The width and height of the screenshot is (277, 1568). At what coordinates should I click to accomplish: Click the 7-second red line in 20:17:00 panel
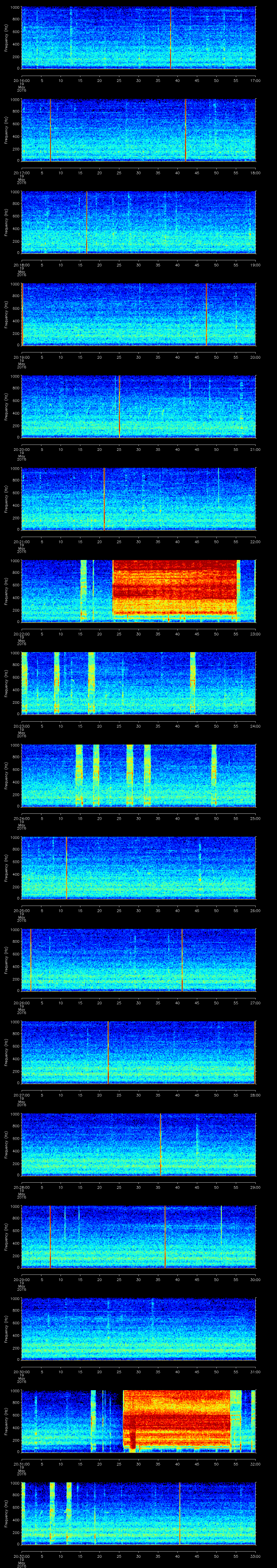pyautogui.click(x=50, y=130)
